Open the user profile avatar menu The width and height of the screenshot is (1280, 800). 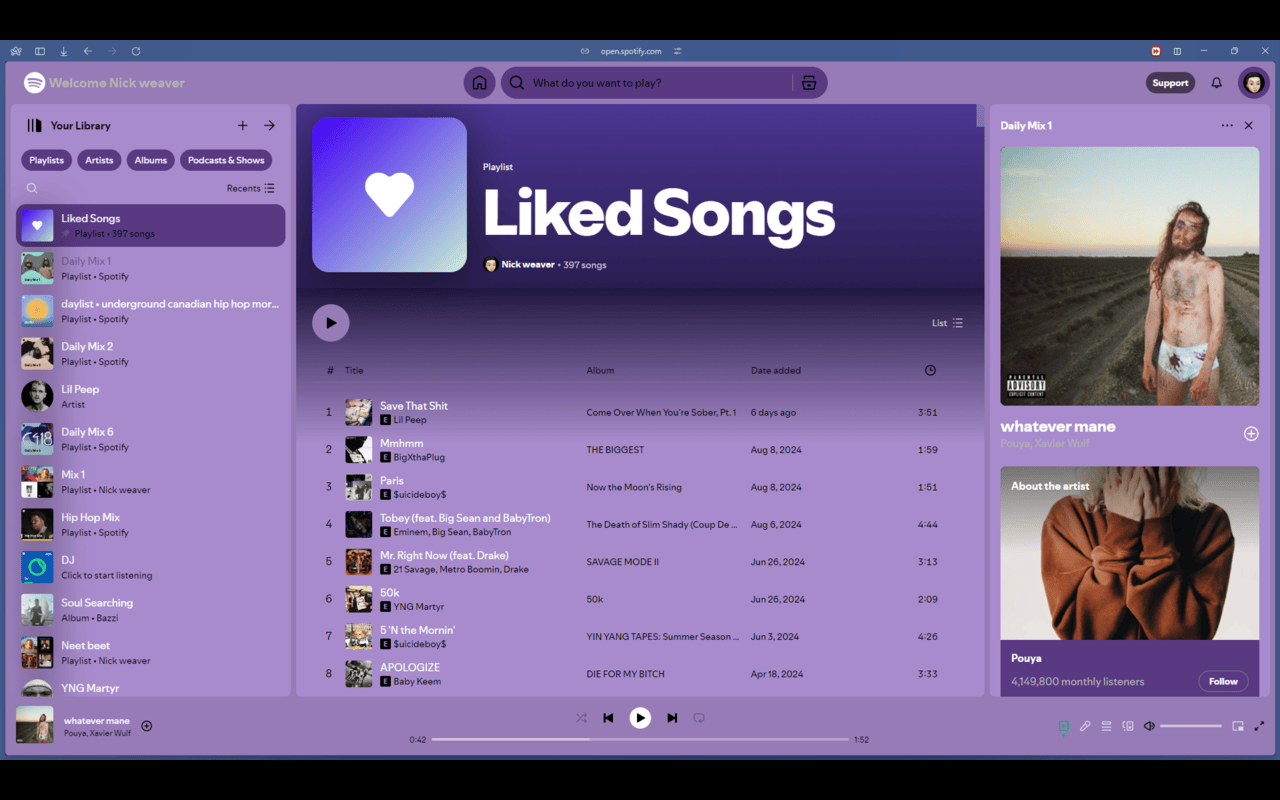click(x=1253, y=83)
